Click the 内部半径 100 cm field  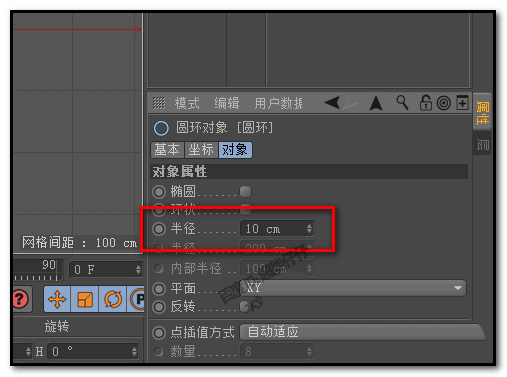(277, 269)
